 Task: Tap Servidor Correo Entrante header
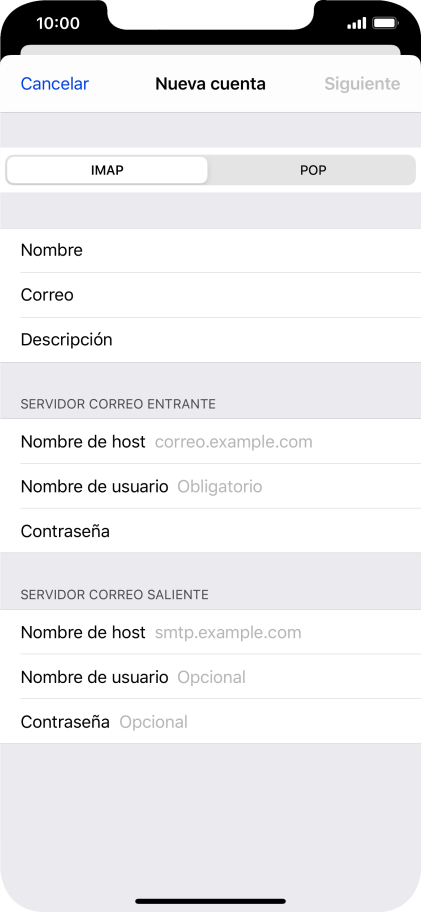tap(118, 404)
